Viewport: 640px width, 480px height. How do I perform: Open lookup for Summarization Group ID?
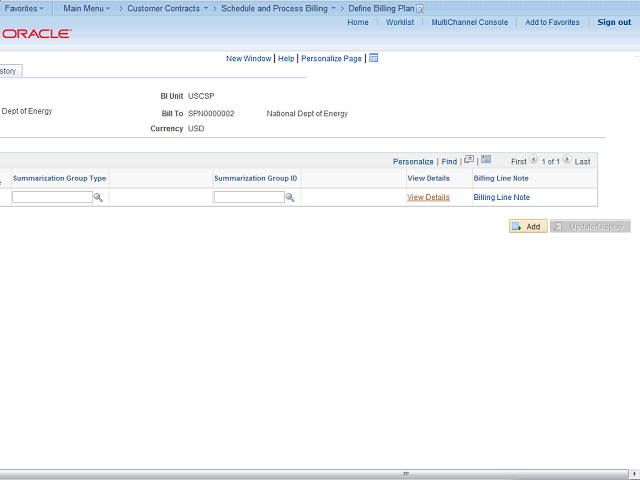[290, 198]
